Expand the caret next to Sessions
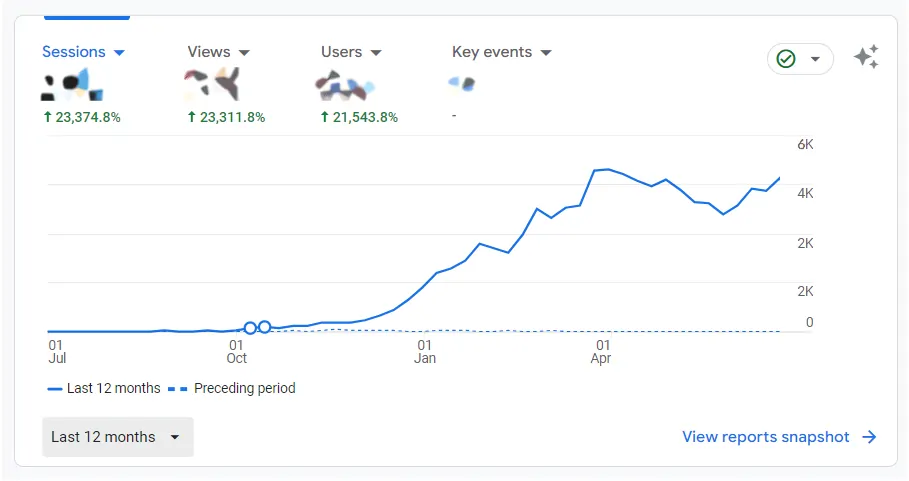Viewport: 909px width, 481px height. 119,52
